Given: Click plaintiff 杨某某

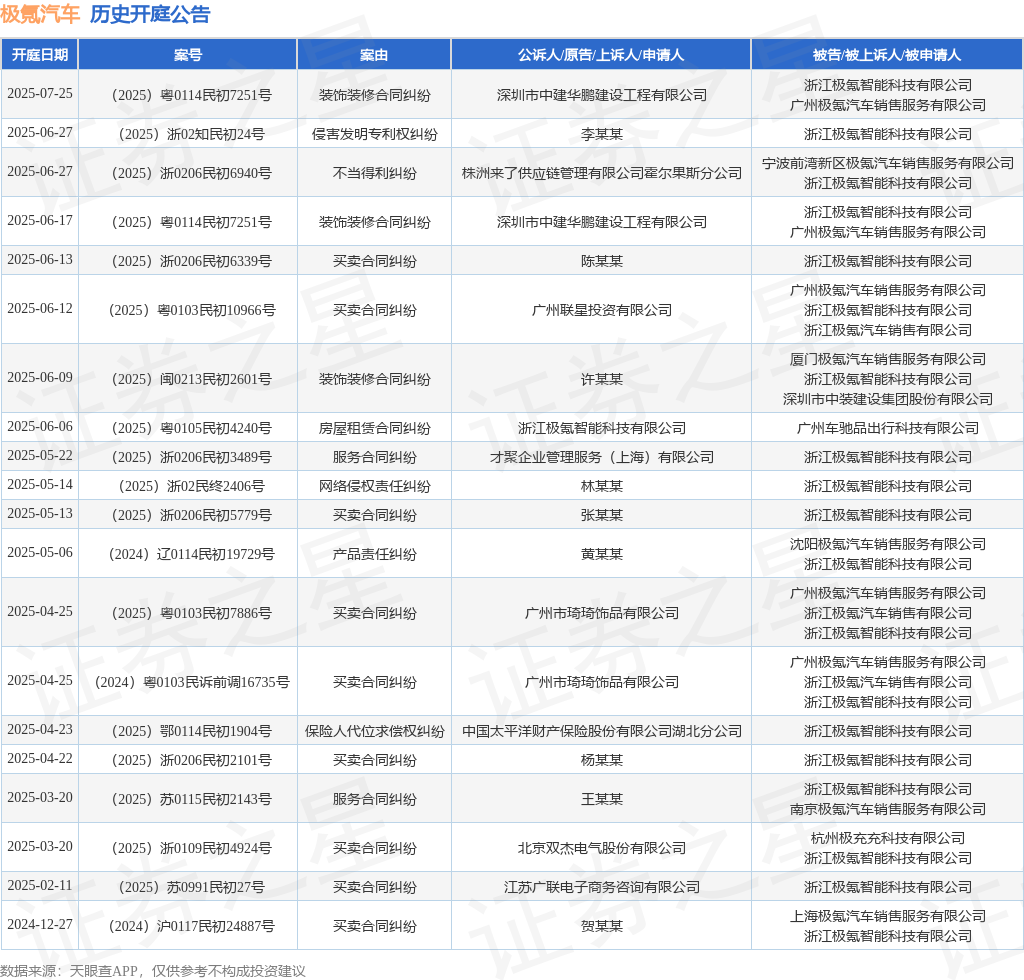Looking at the screenshot, I should click(601, 760).
